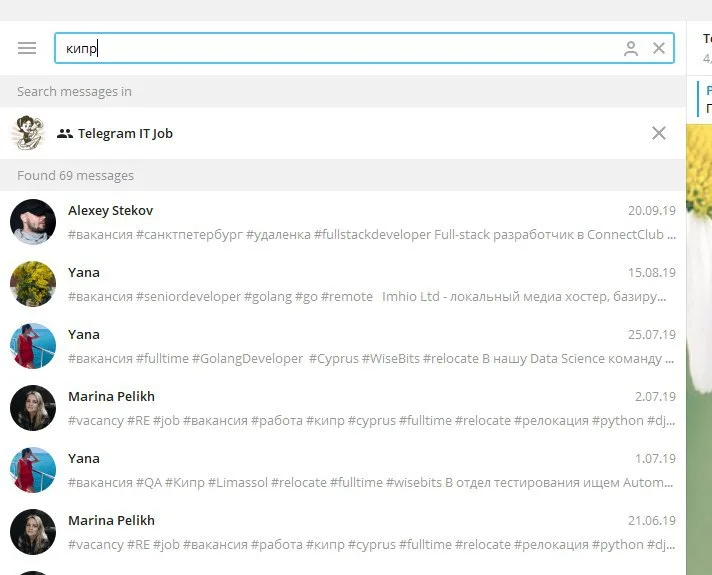Viewport: 712px width, 575px height.
Task: Click Marina Pelikh's avatar on 2.07.19 result
Action: (x=33, y=408)
